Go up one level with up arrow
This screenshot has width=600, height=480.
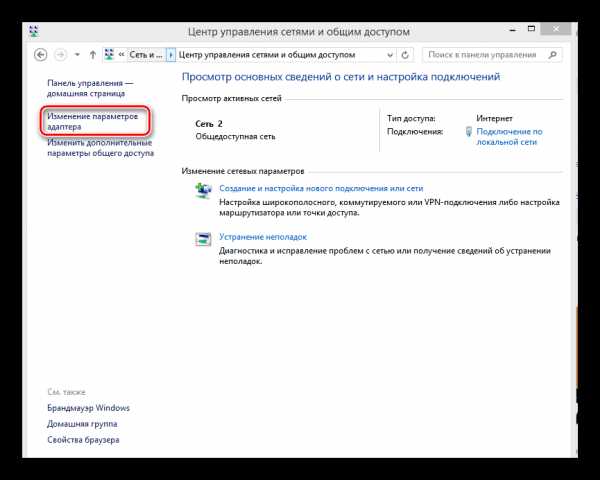(93, 55)
